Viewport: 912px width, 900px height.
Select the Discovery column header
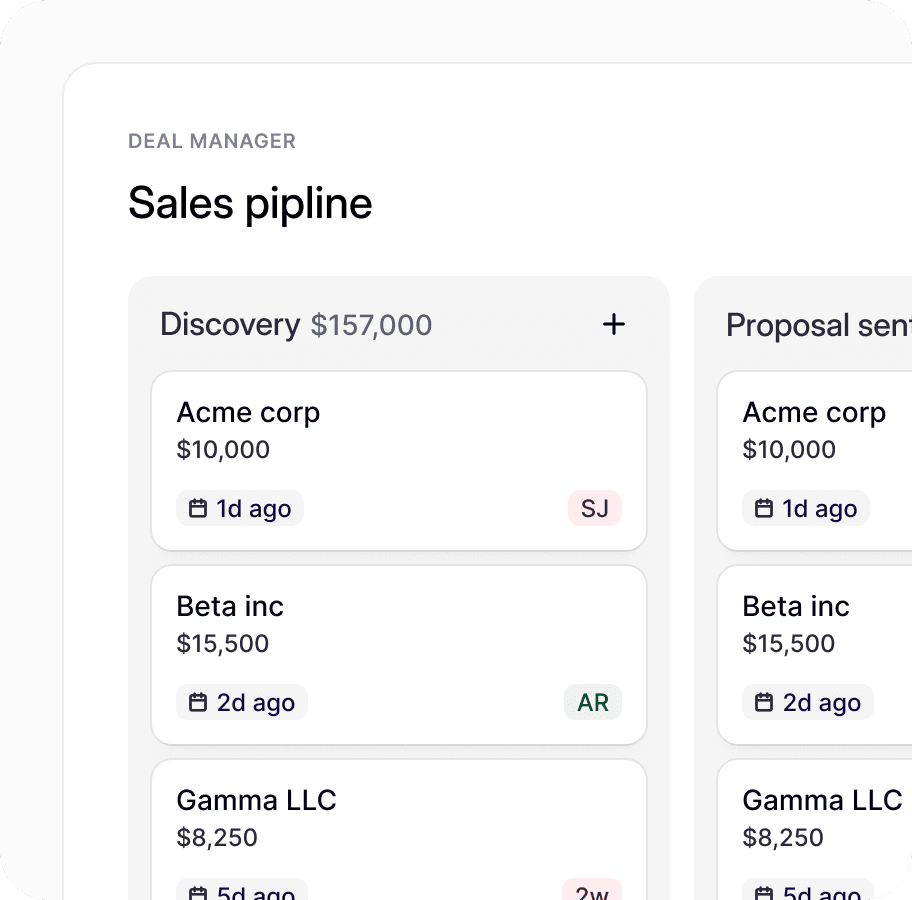point(230,324)
